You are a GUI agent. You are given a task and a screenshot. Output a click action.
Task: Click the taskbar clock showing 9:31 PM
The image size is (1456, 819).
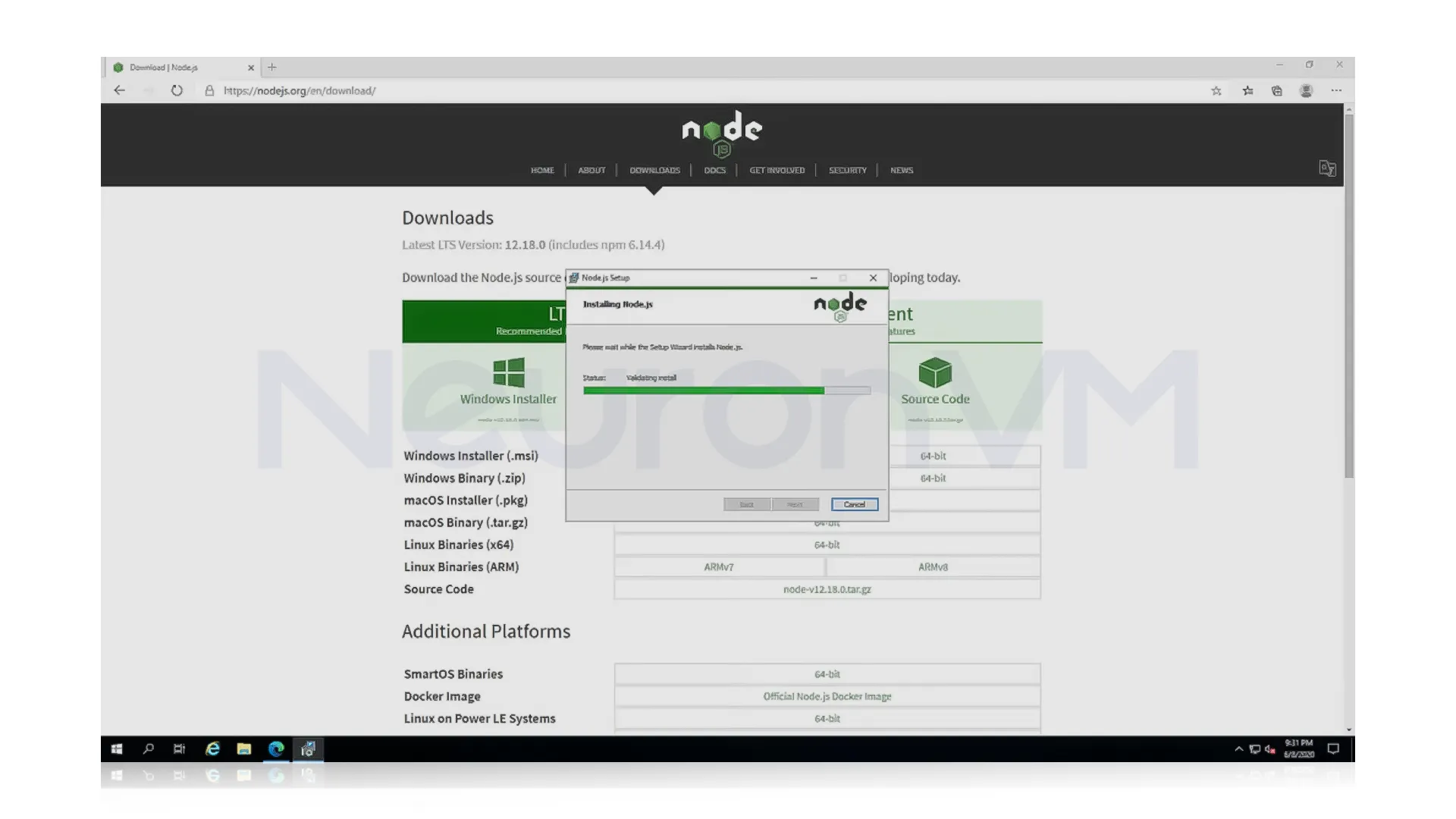coord(1299,749)
